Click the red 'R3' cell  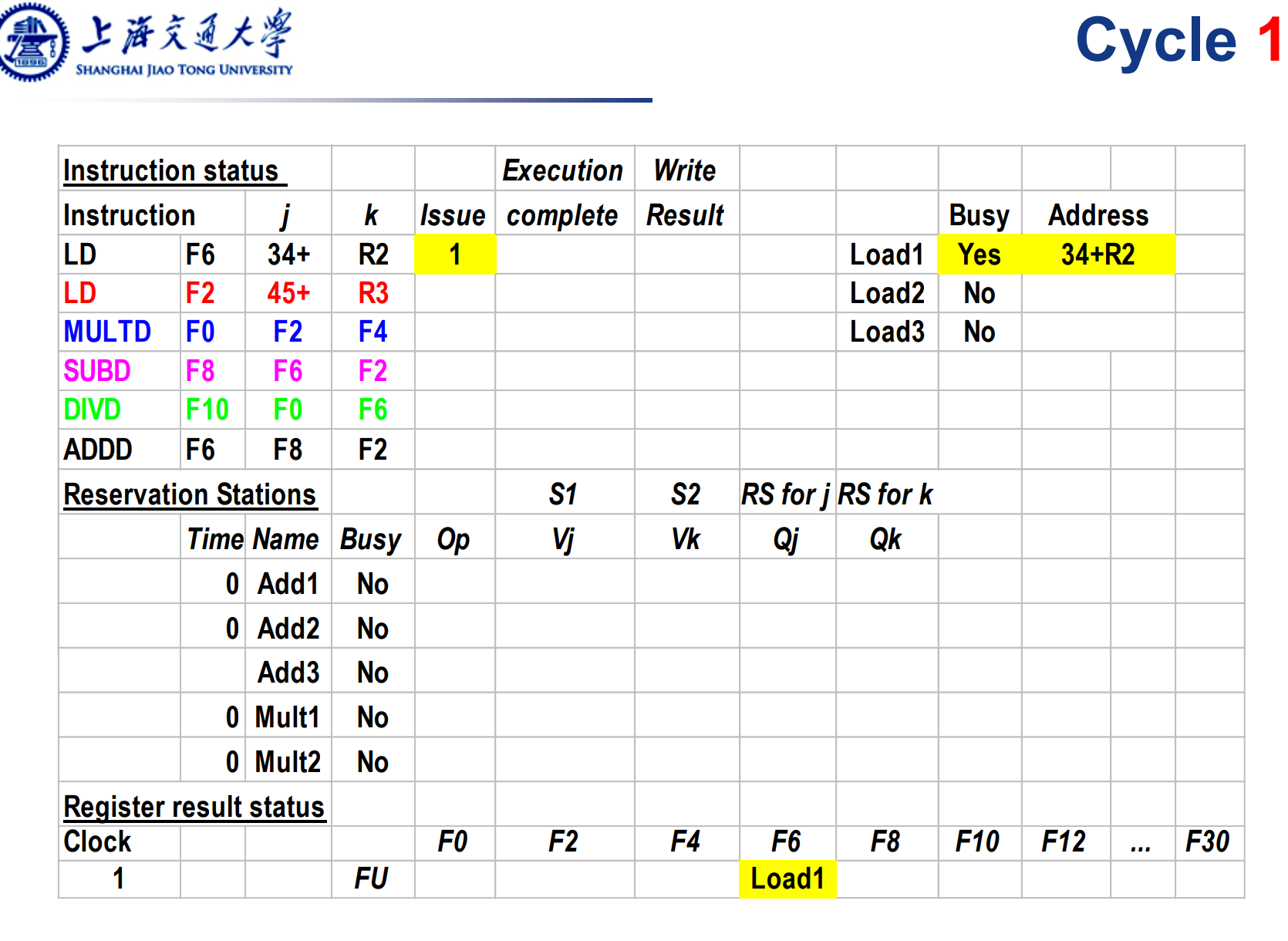coord(373,293)
